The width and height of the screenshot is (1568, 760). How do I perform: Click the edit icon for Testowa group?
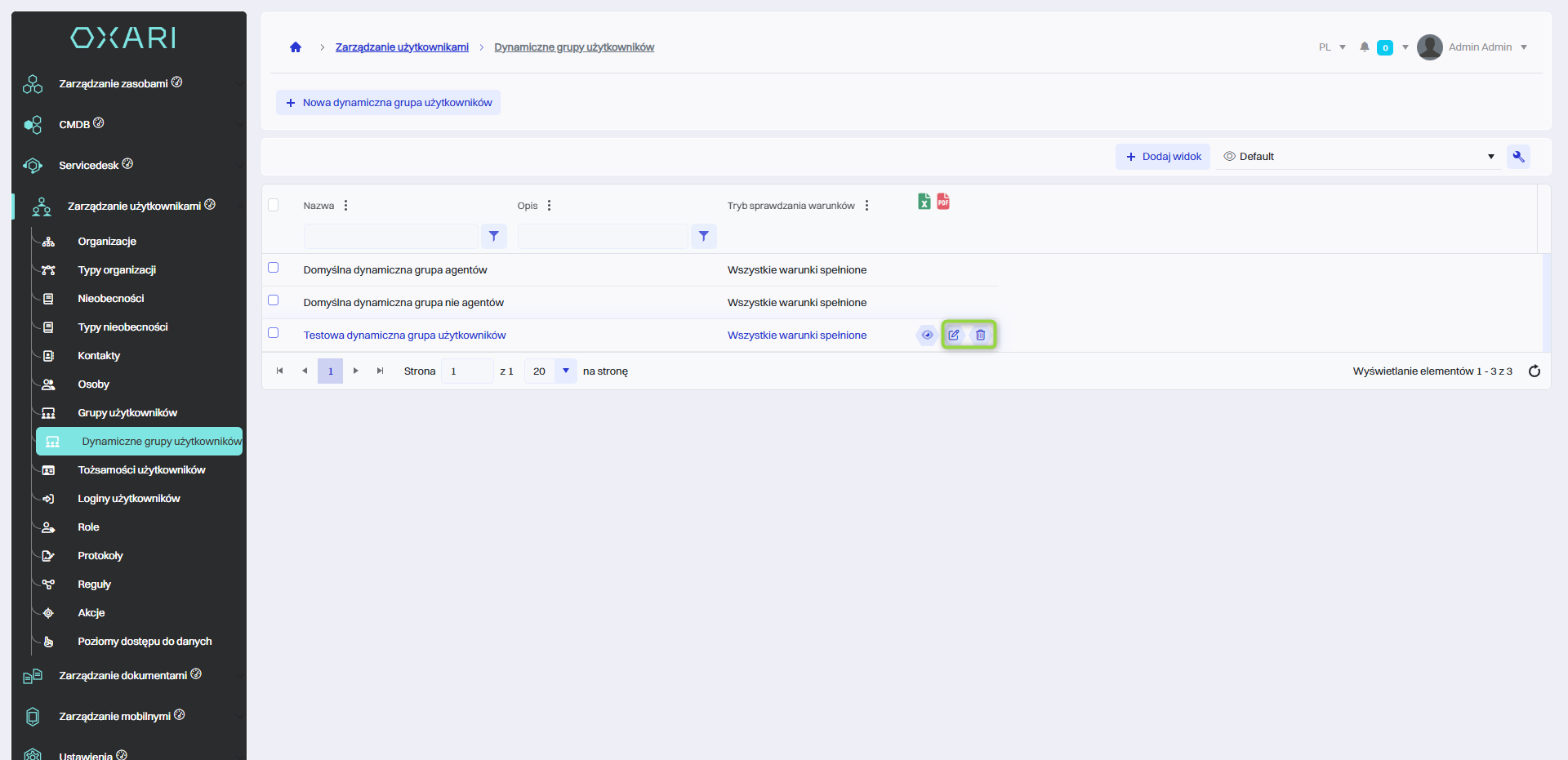(954, 335)
